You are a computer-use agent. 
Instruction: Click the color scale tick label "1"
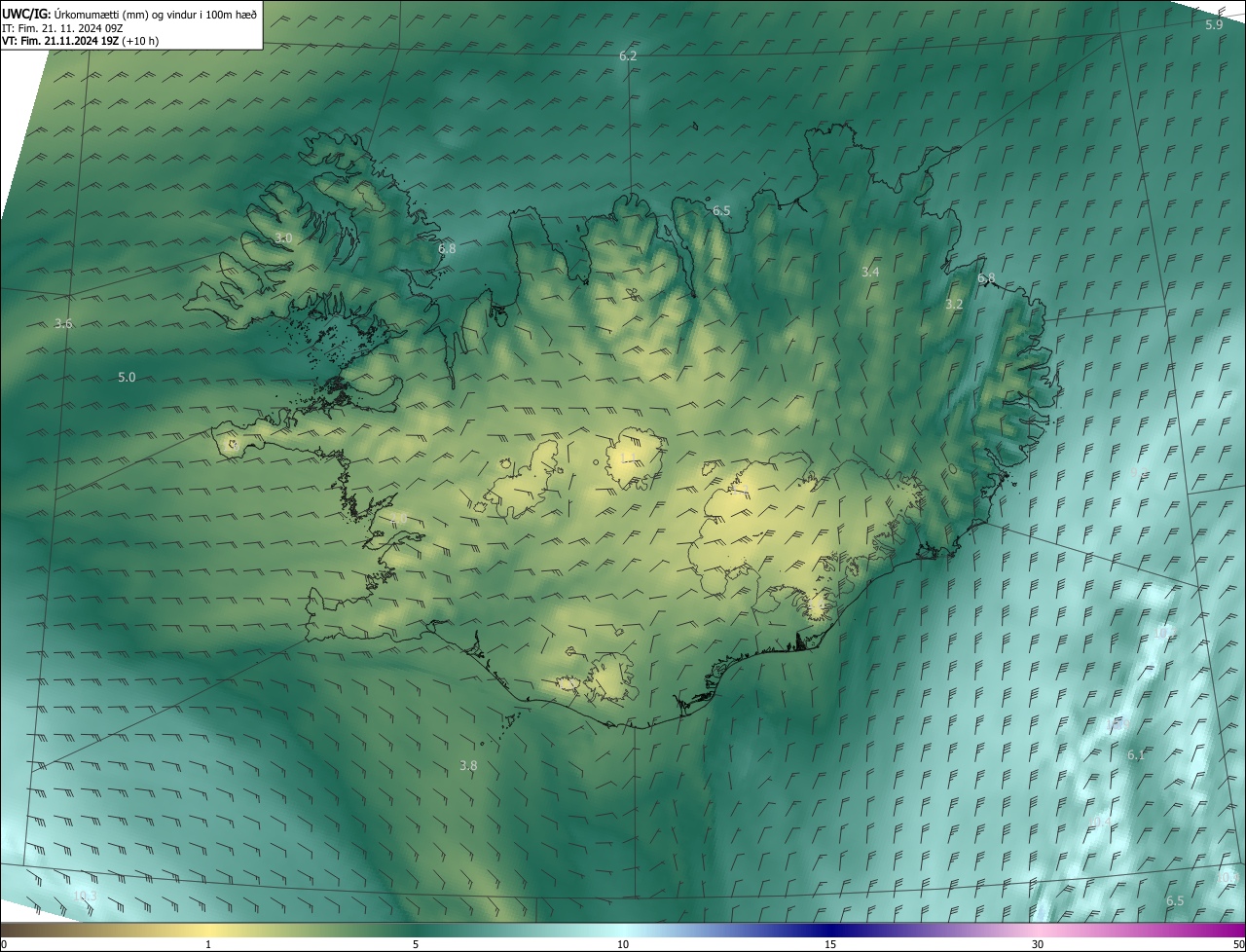tap(208, 944)
